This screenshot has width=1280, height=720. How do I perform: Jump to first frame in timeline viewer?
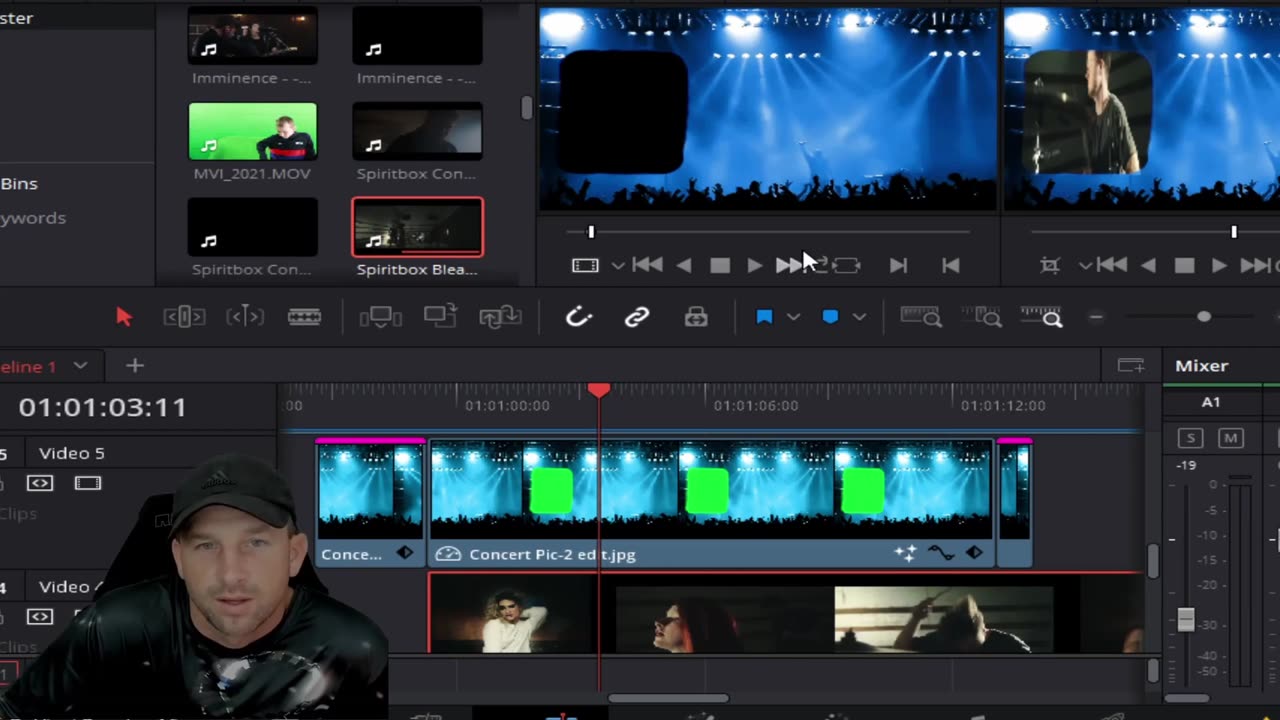[1111, 265]
